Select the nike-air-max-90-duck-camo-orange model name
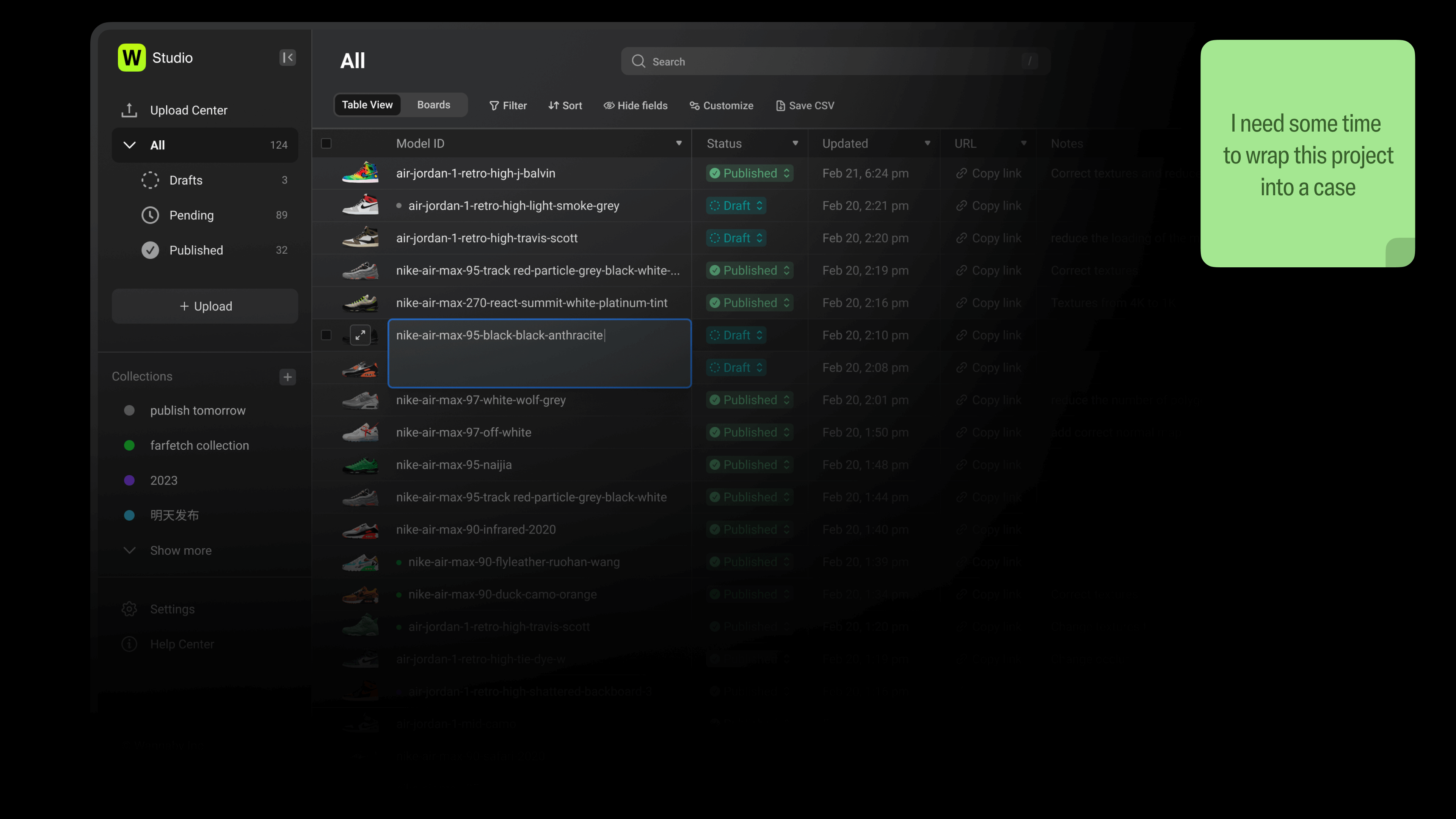This screenshot has height=819, width=1456. tap(502, 595)
